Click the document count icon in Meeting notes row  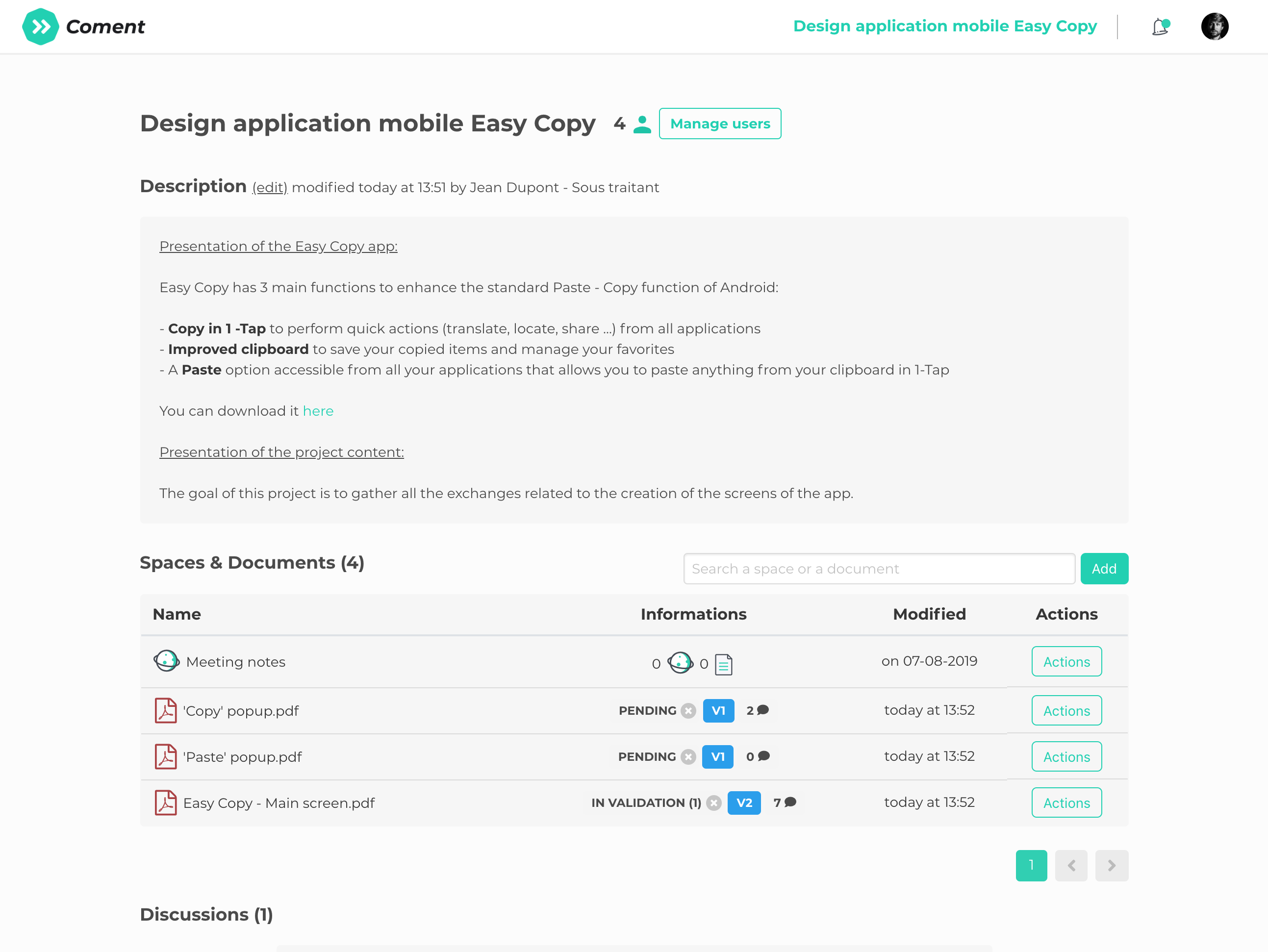[723, 664]
